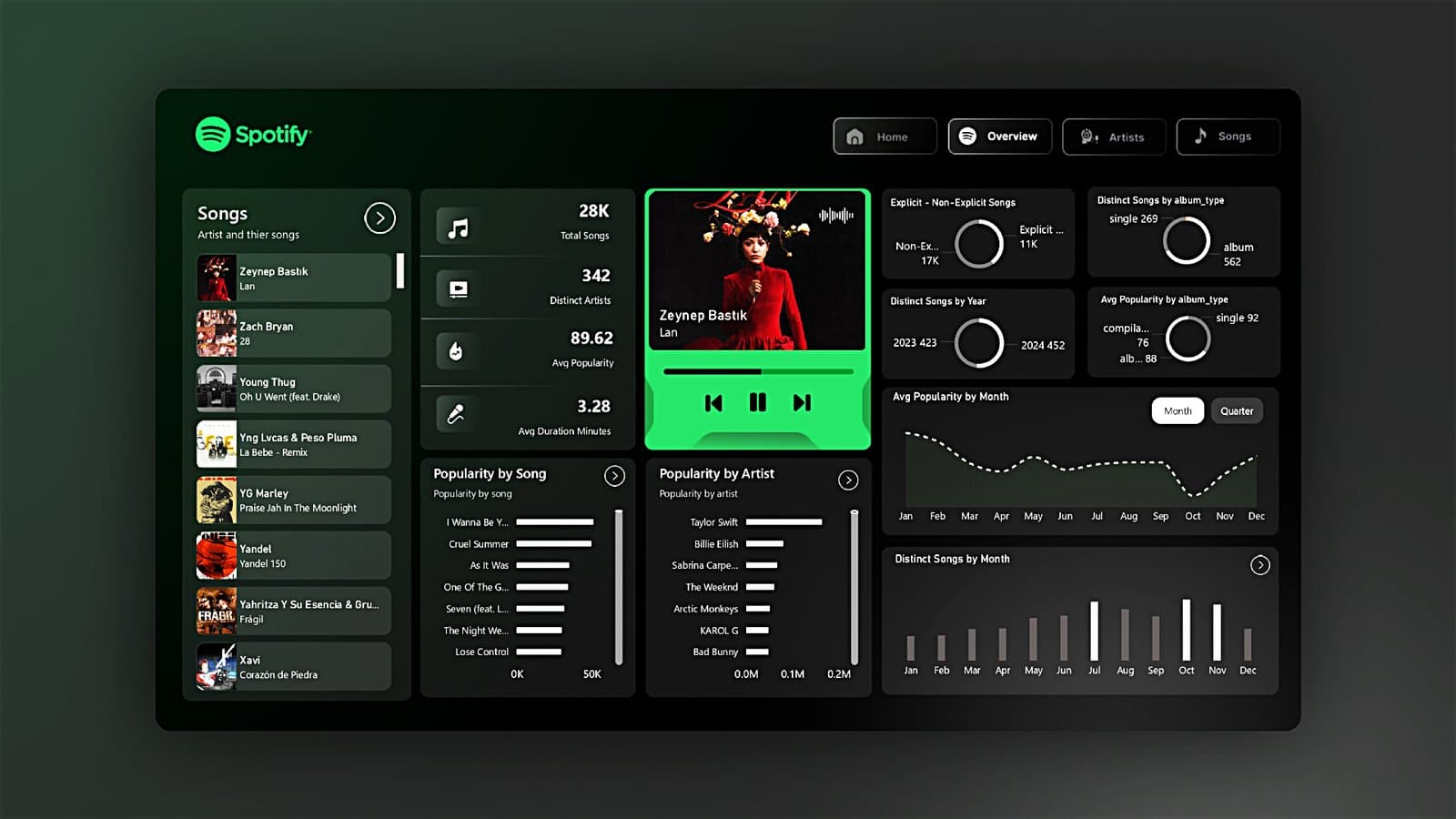Click the Distinct Artists screen icon
Screen dimensions: 1456x819
tap(459, 289)
